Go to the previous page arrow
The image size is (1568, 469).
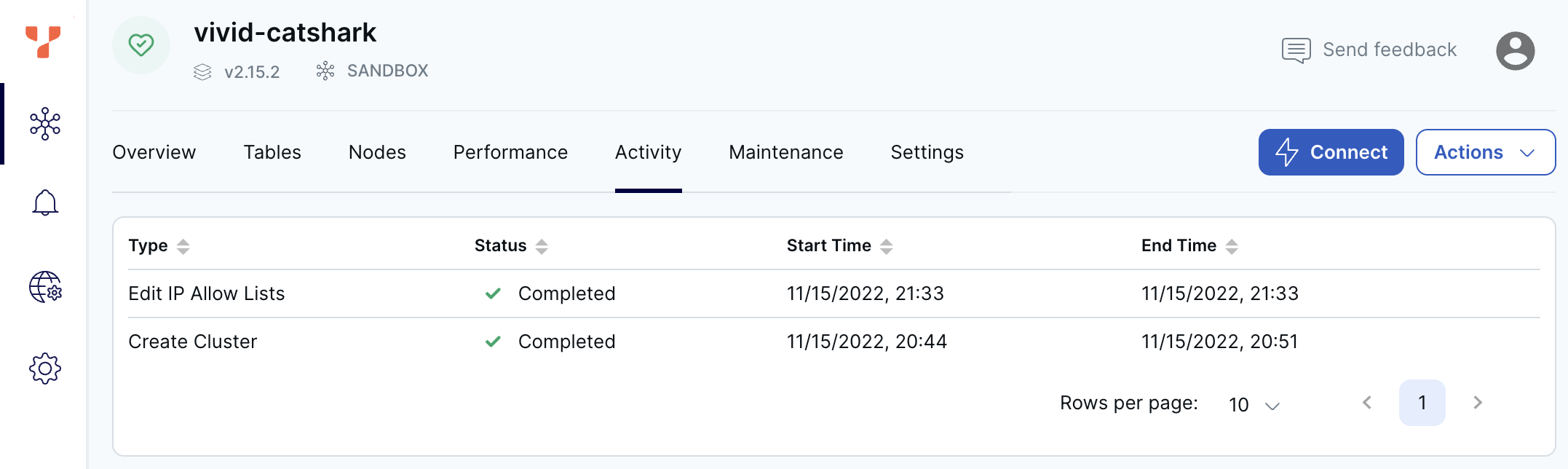pyautogui.click(x=1367, y=403)
